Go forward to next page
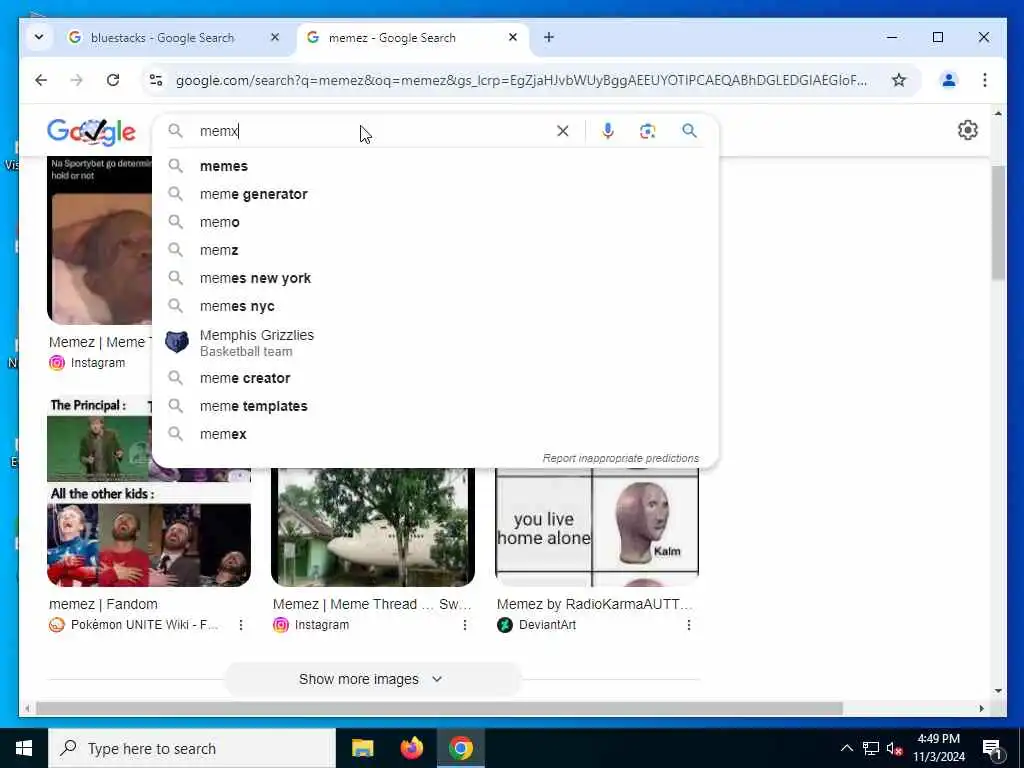The image size is (1024, 768). tap(76, 80)
